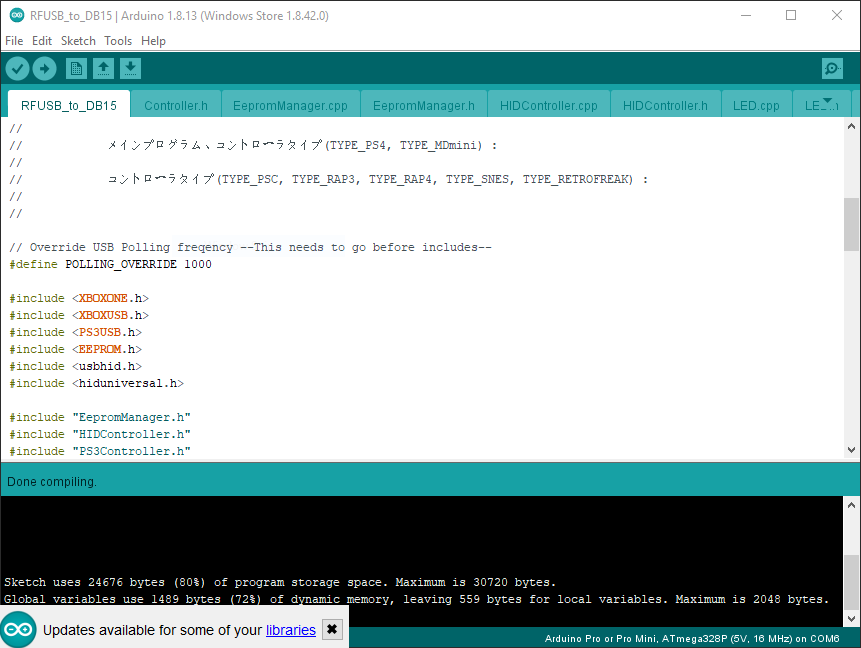Click the usbhid.h include line

(75, 366)
